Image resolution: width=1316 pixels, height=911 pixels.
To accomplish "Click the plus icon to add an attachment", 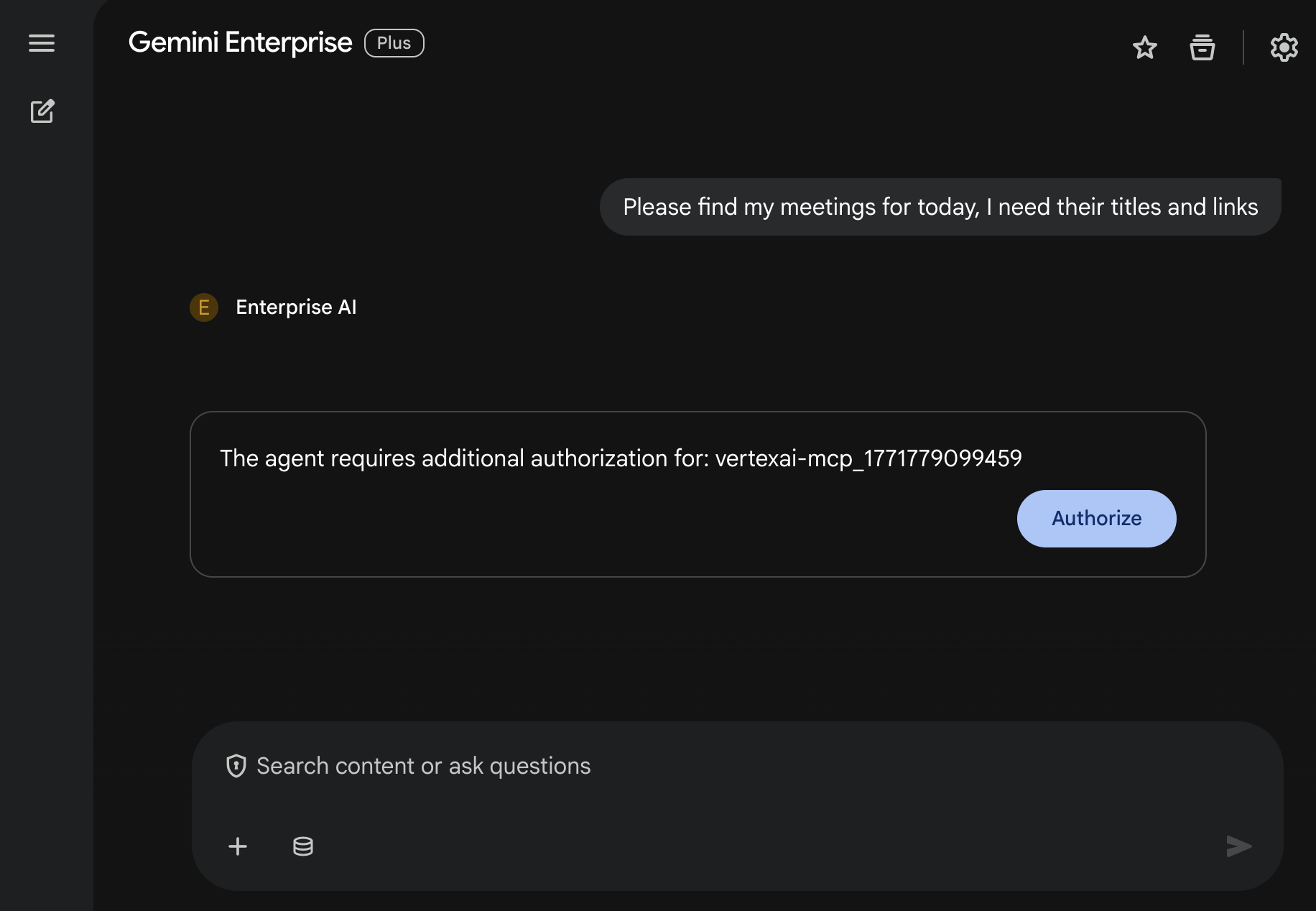I will pos(238,846).
